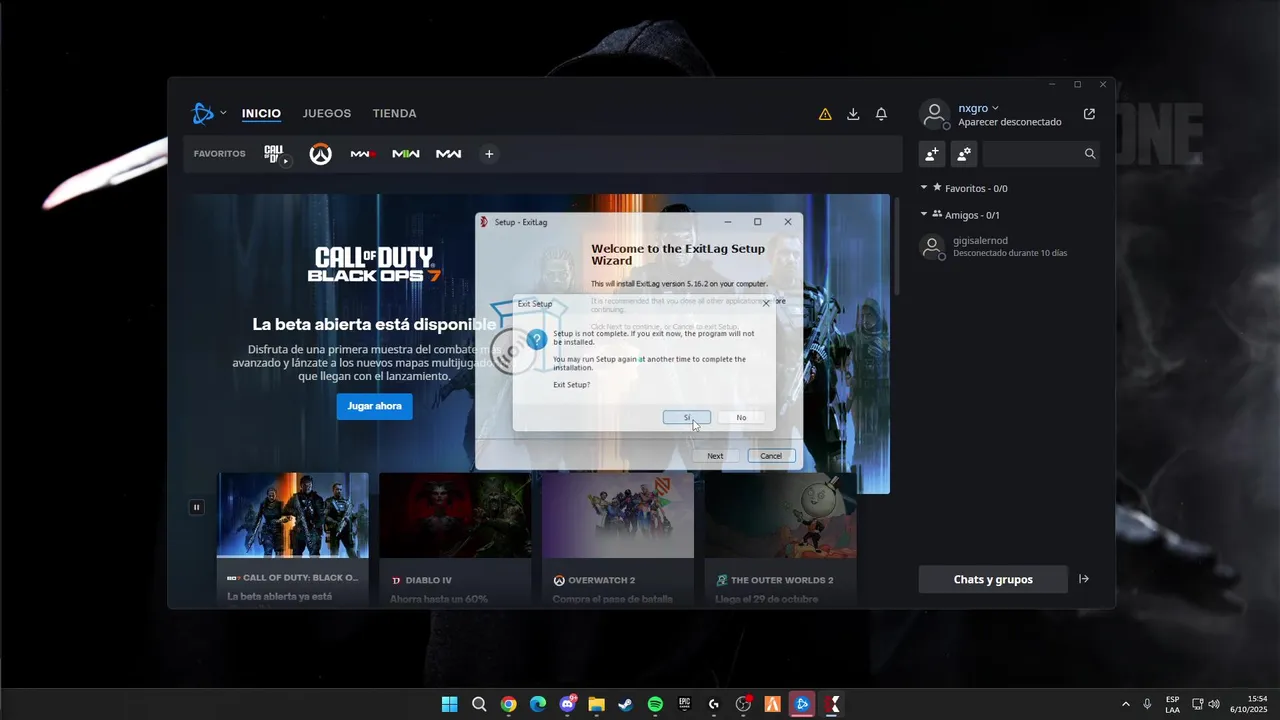1280x720 pixels.
Task: Collapse the Amigos - 0/1 group
Action: (x=924, y=214)
